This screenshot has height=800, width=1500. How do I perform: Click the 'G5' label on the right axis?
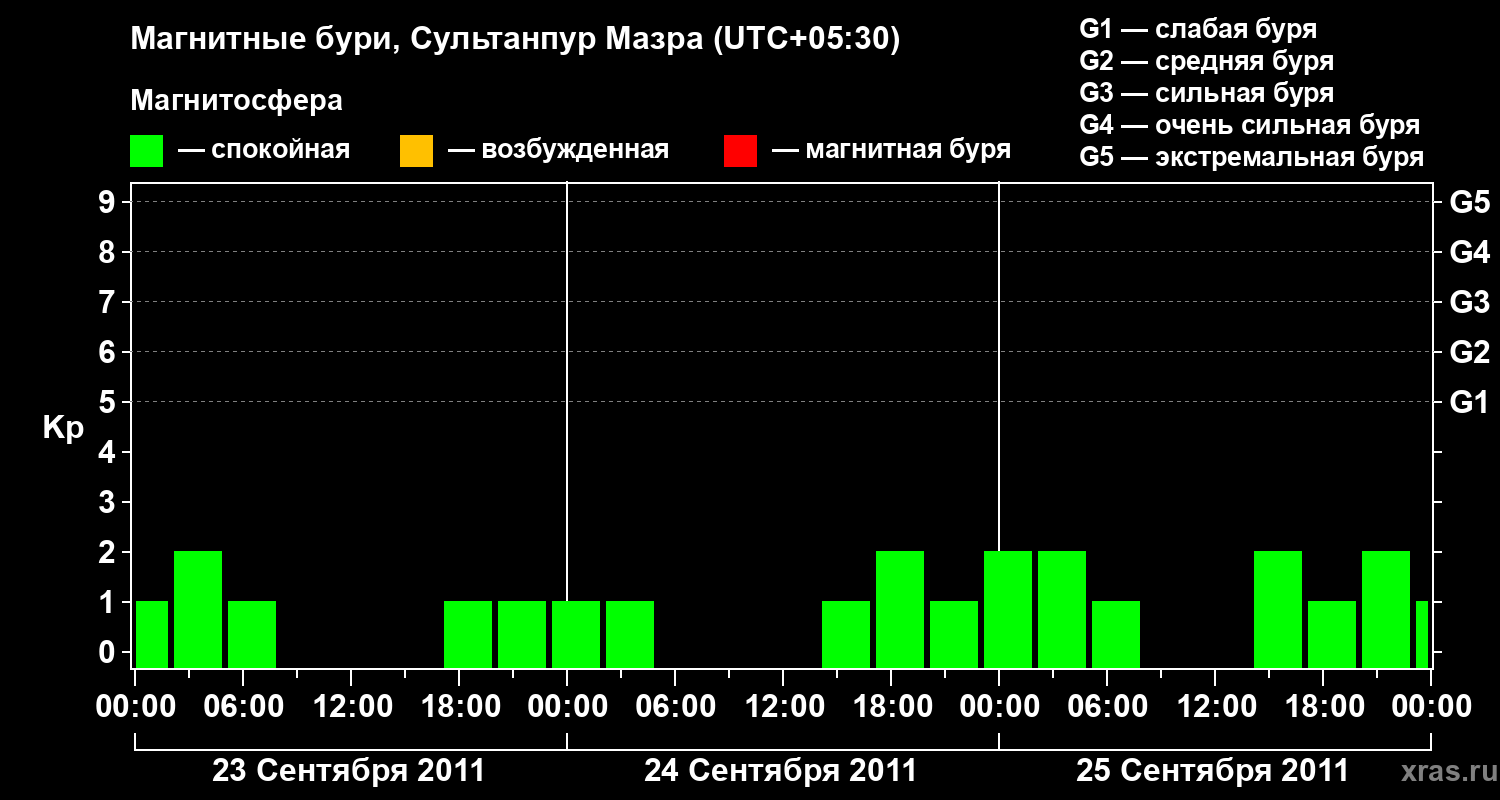coord(1469,203)
